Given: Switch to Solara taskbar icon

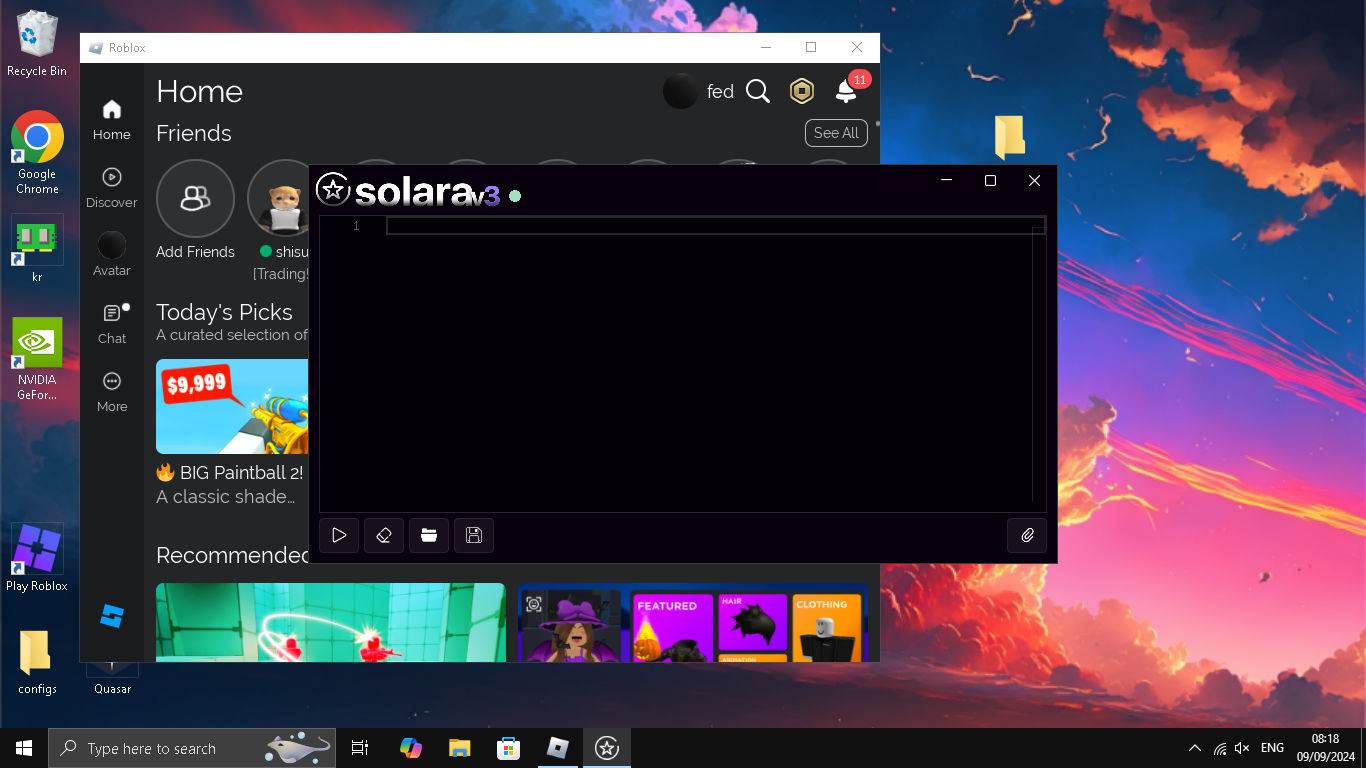Looking at the screenshot, I should [606, 748].
